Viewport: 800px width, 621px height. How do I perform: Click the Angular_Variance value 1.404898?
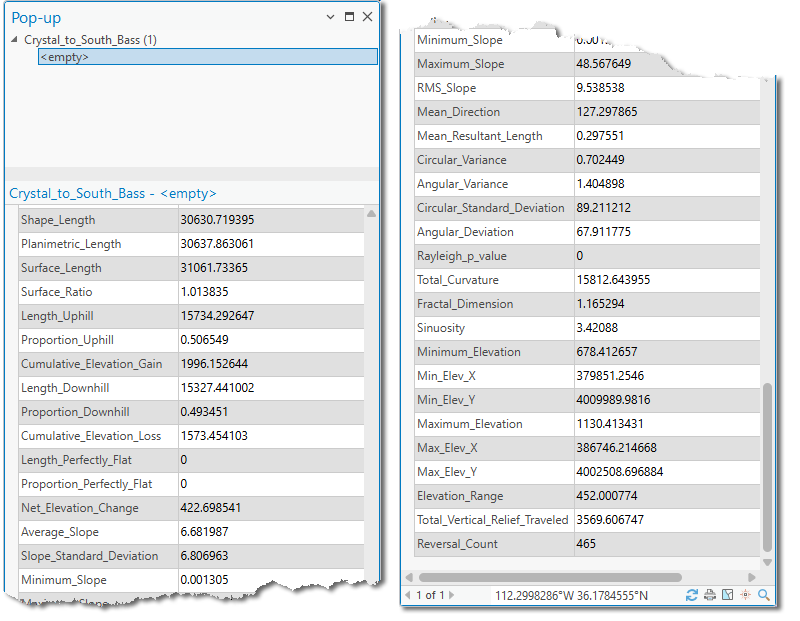[600, 184]
